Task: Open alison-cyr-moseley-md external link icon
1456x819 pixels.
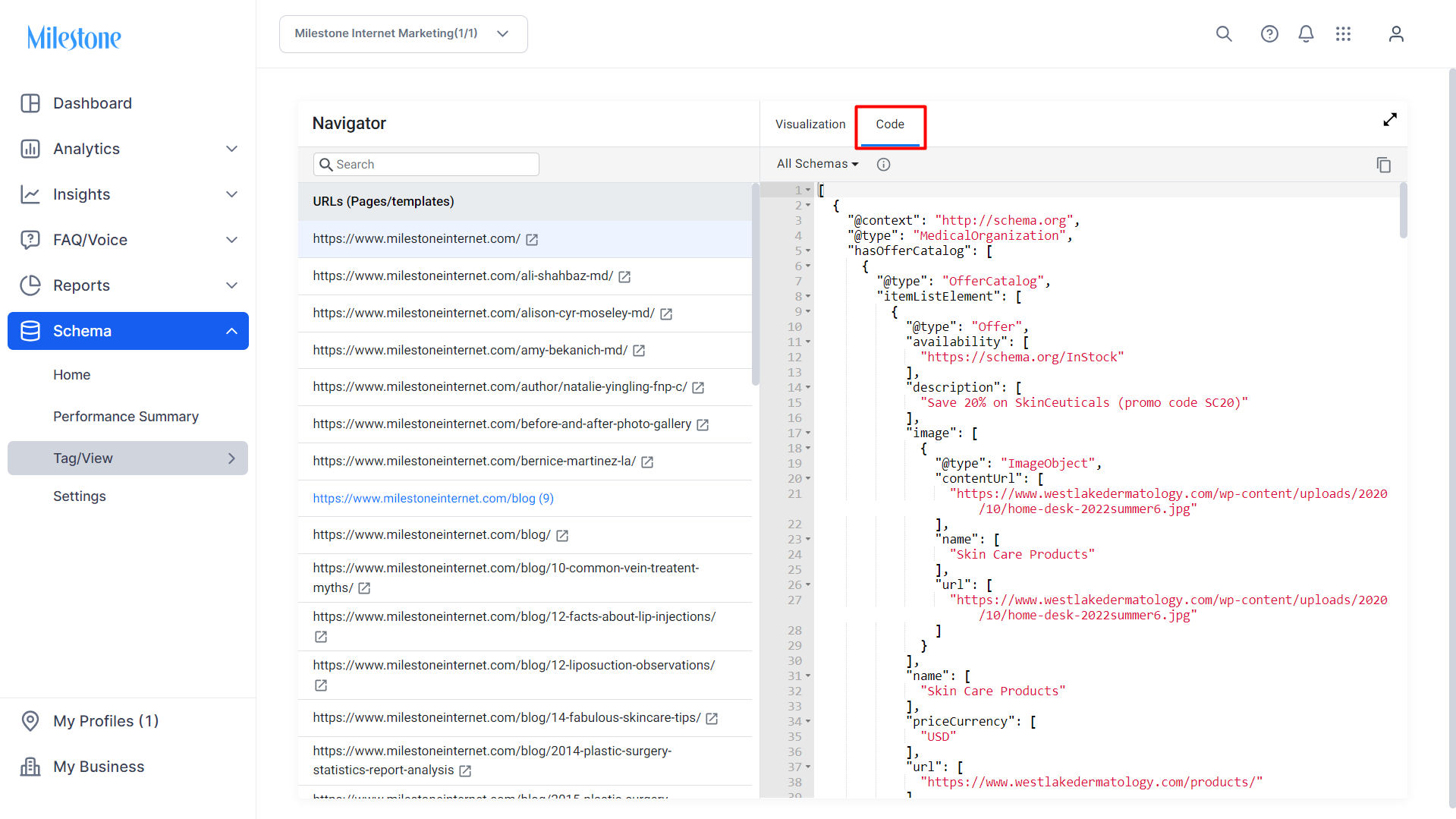Action: [666, 313]
